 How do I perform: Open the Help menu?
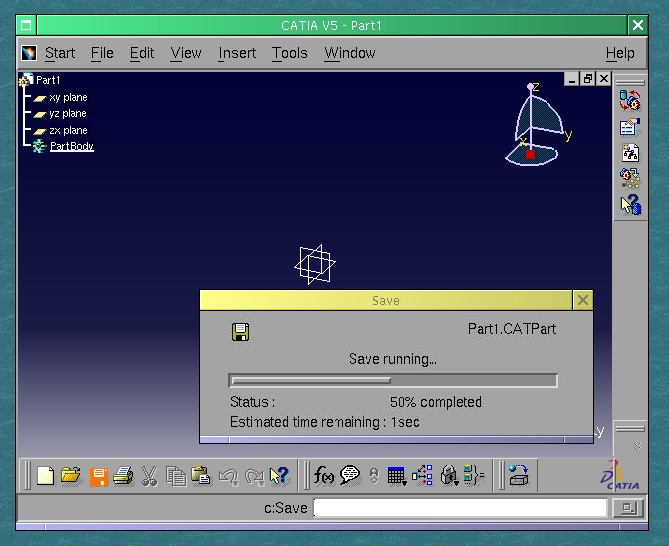(620, 53)
